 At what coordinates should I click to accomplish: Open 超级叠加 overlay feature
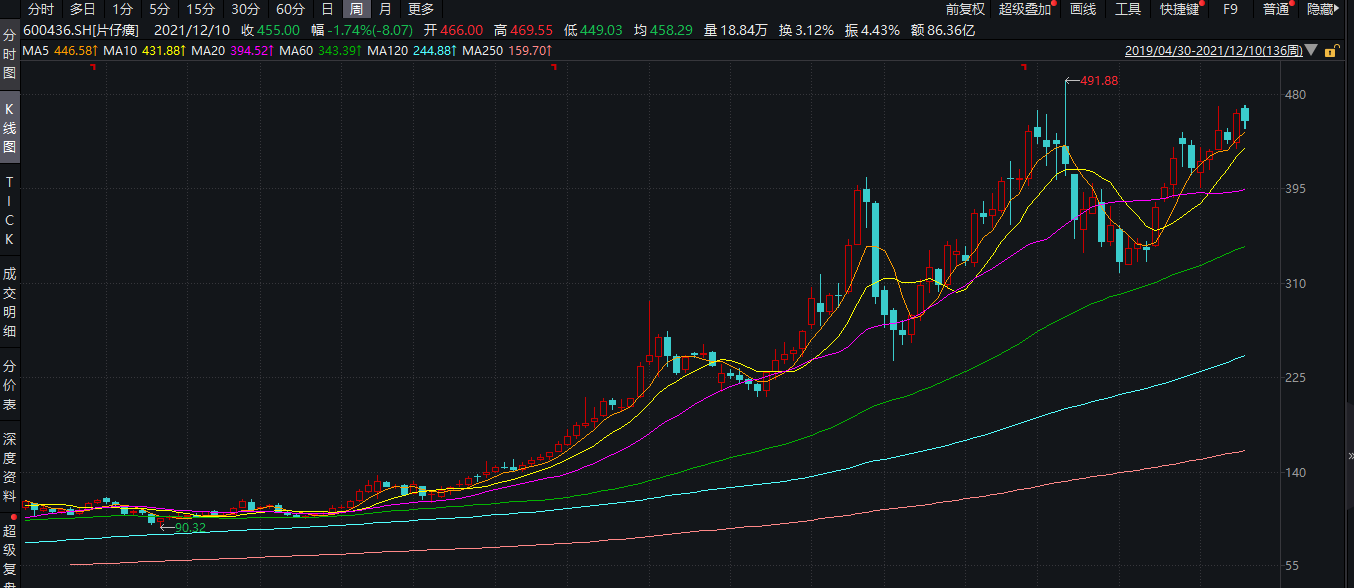(1026, 9)
